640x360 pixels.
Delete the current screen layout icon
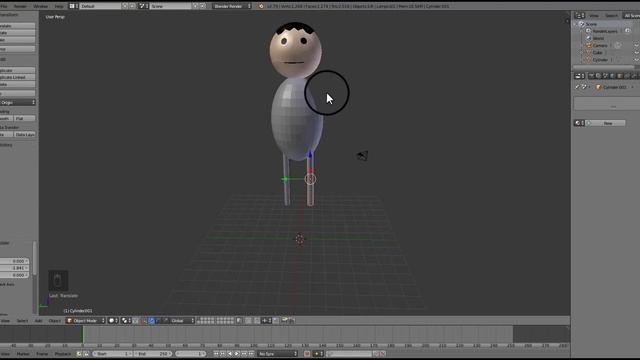[x=132, y=6]
